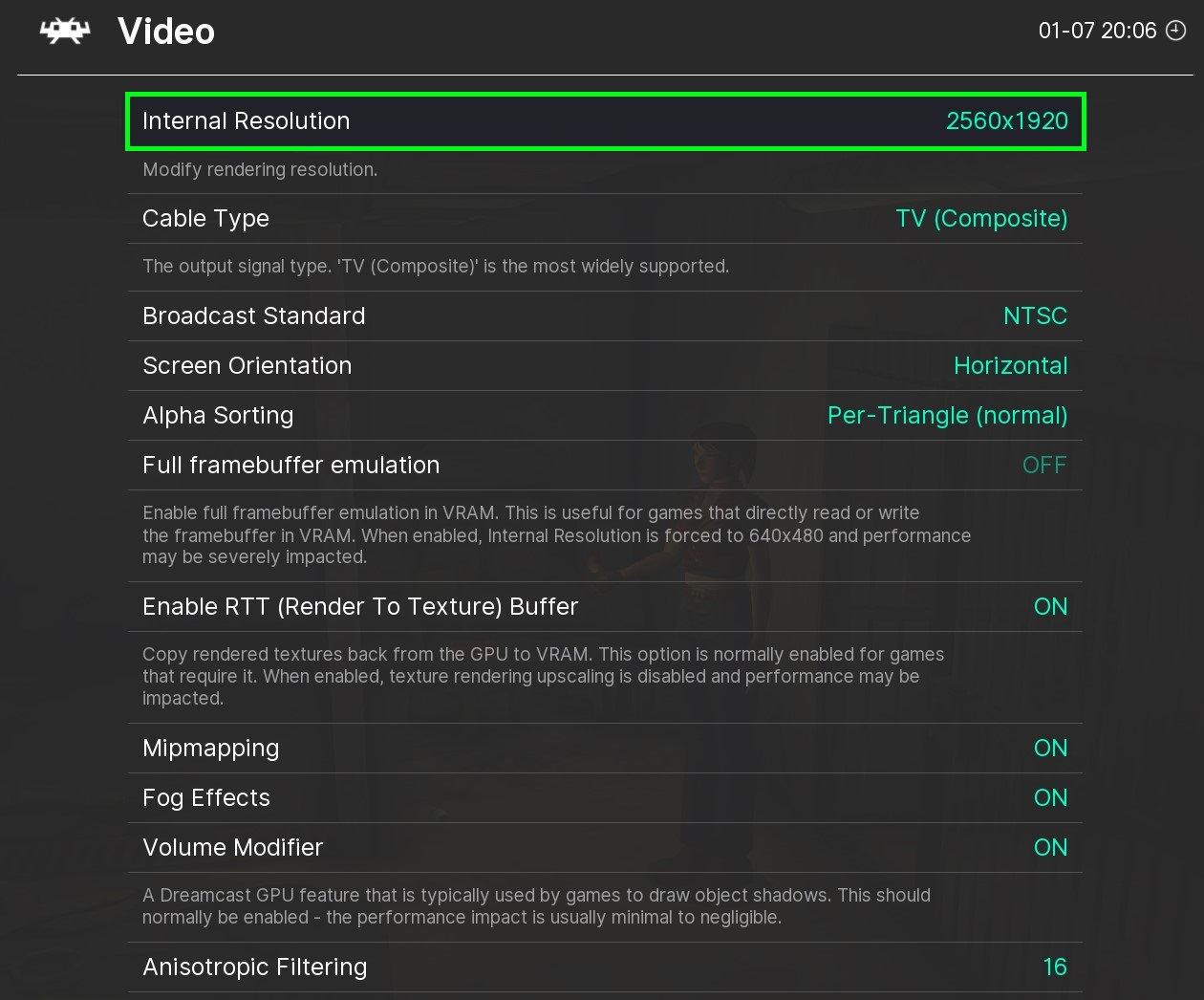The width and height of the screenshot is (1204, 1000).
Task: Change the TV (Composite) cable value
Action: point(980,219)
